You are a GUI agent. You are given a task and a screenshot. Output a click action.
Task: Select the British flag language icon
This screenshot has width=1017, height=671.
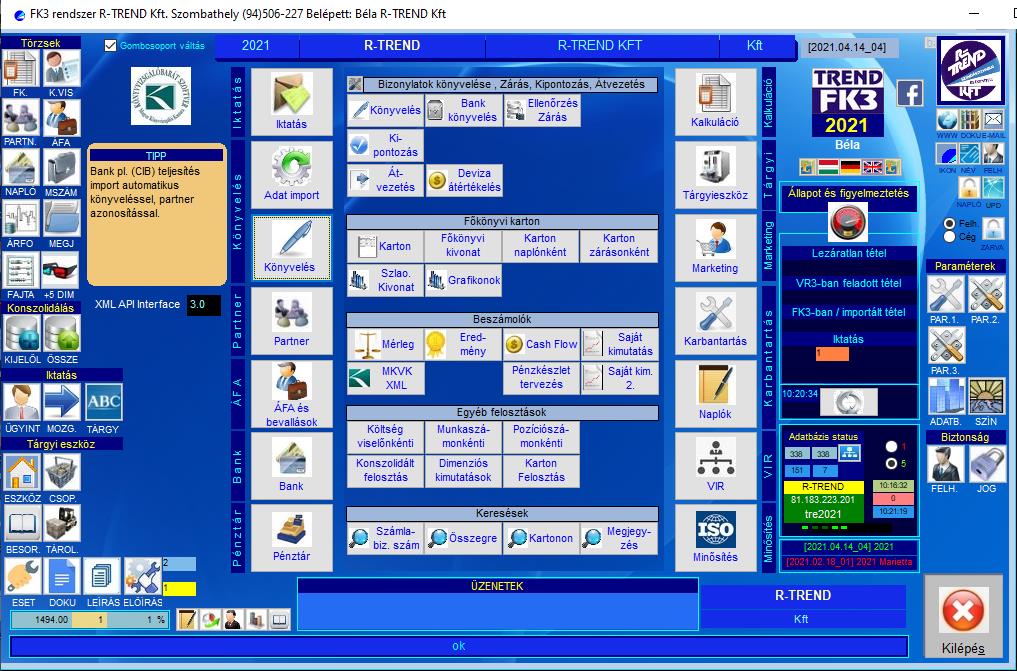pyautogui.click(x=872, y=167)
